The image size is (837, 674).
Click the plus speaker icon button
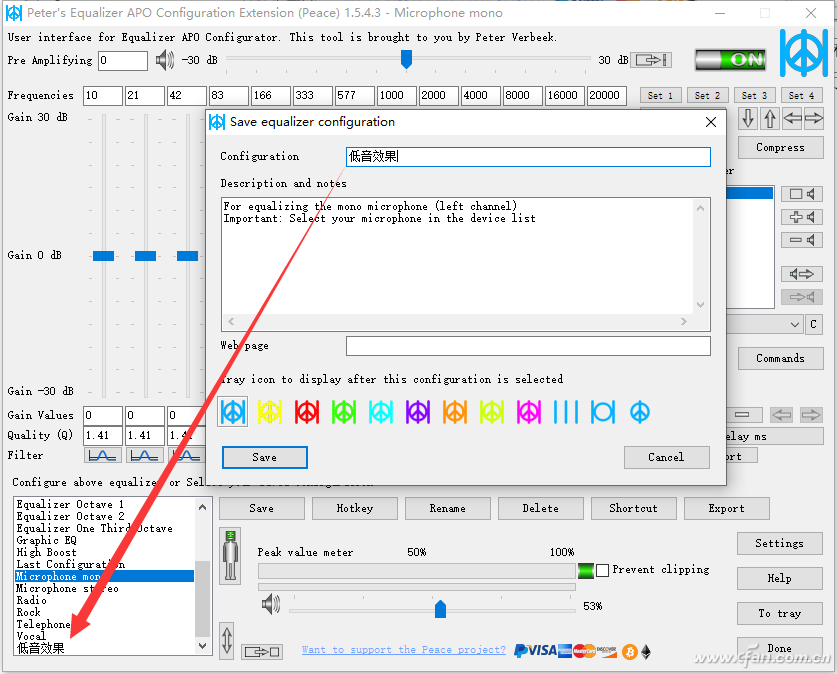[802, 217]
